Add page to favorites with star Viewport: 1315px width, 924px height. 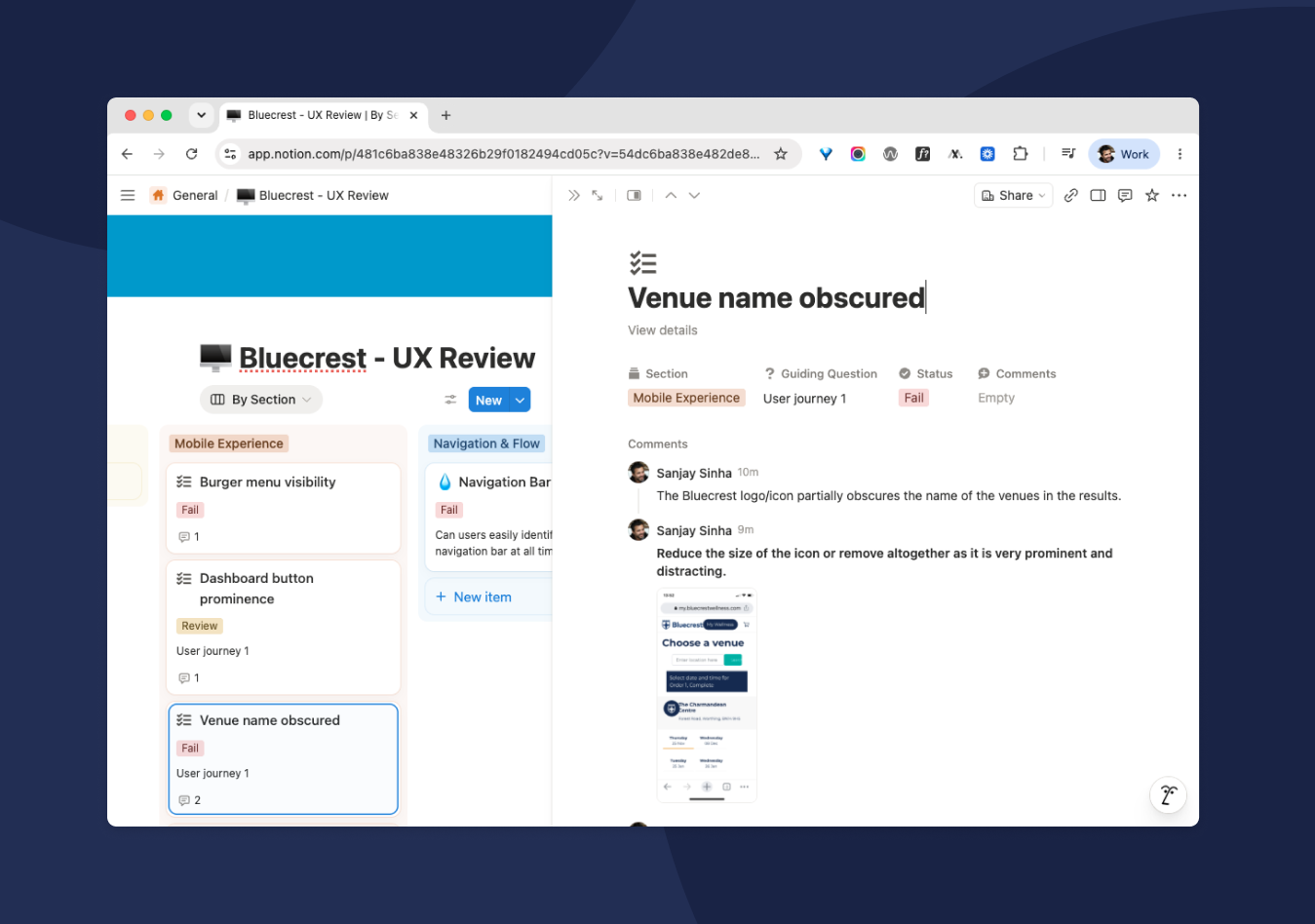[x=1152, y=195]
